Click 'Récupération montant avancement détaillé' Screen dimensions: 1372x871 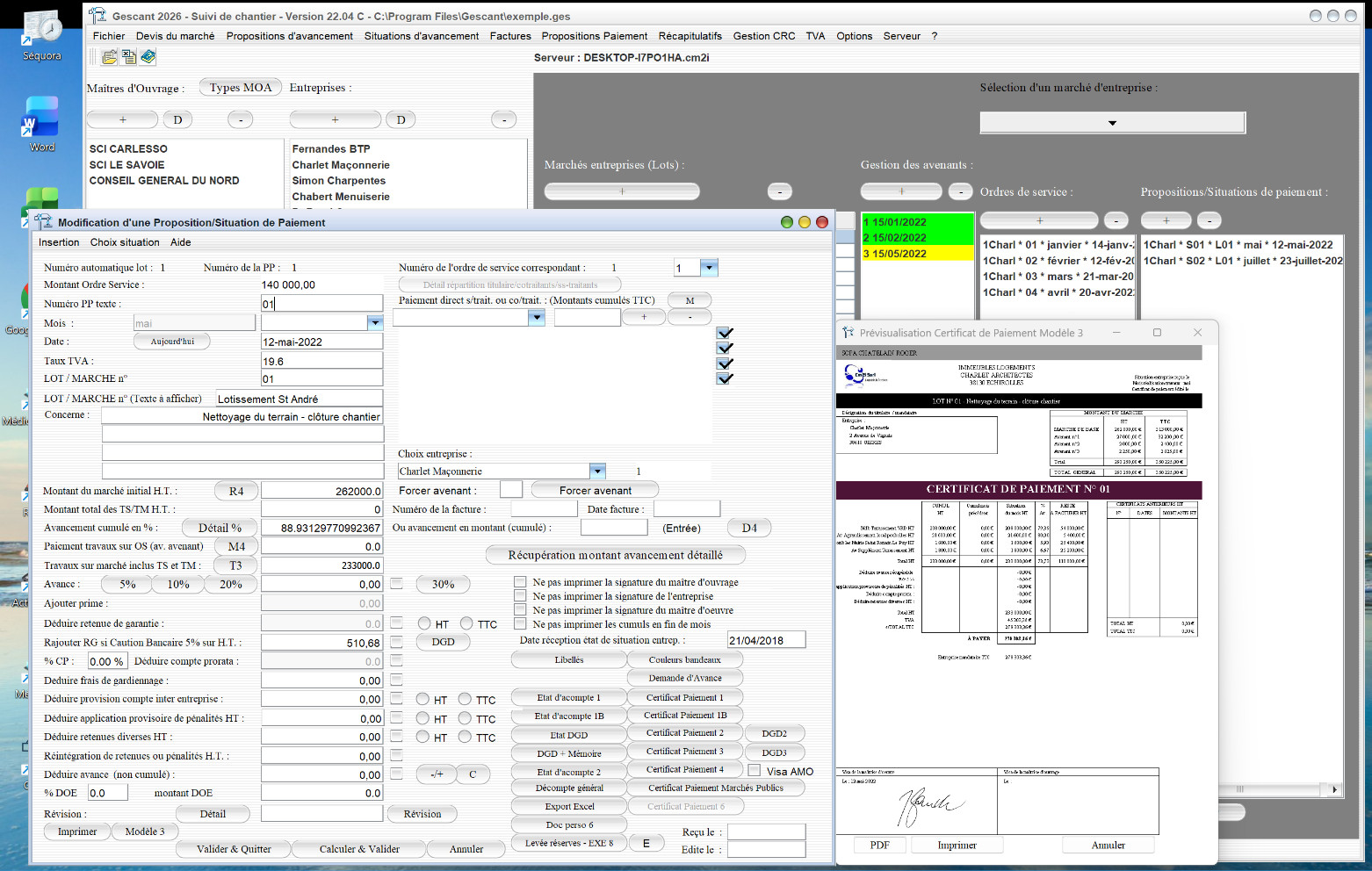[616, 555]
